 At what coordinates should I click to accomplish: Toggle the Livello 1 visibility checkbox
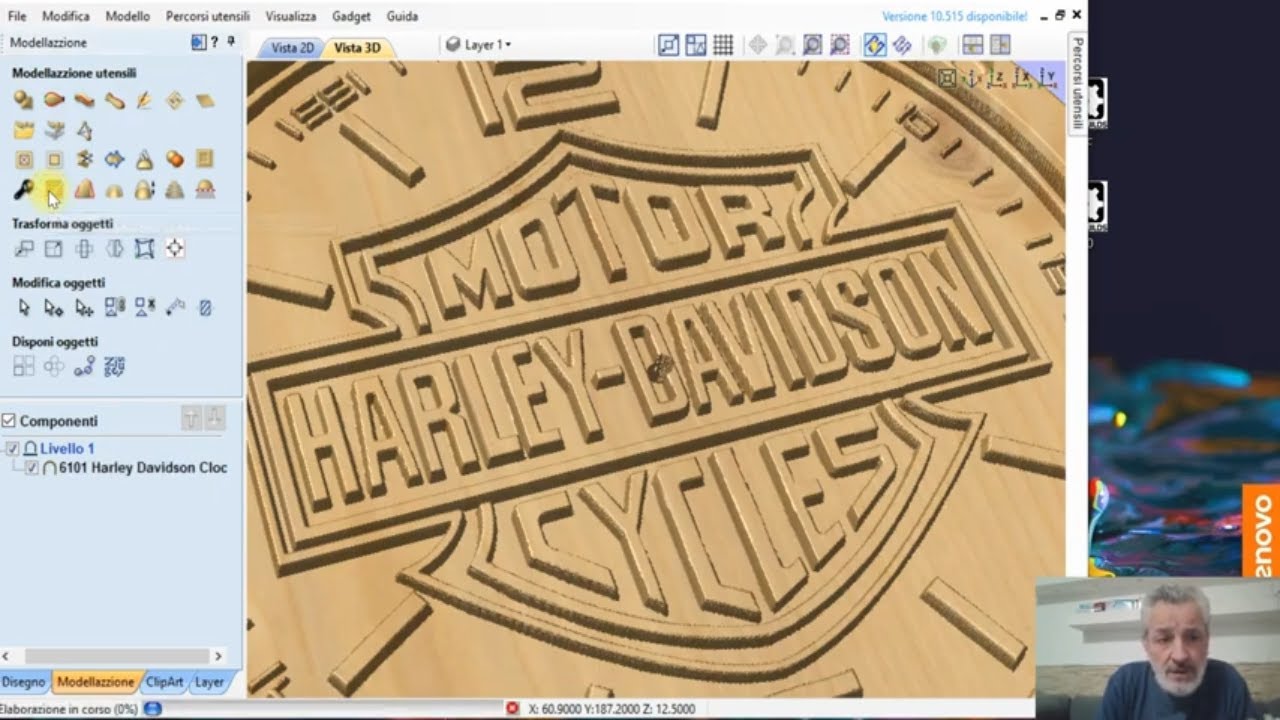click(12, 449)
